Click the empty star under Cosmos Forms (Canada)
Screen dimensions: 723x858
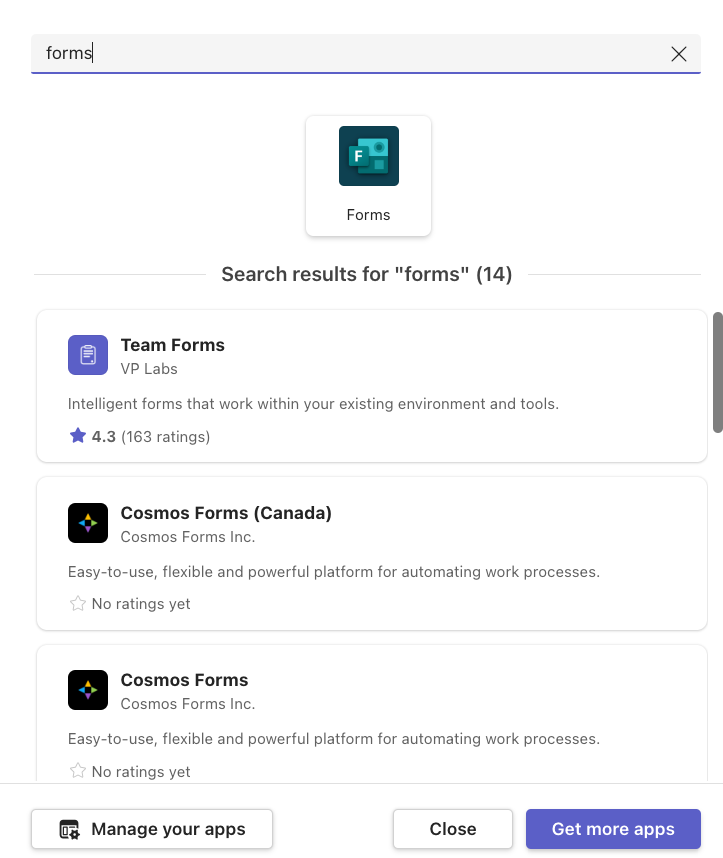tap(78, 603)
